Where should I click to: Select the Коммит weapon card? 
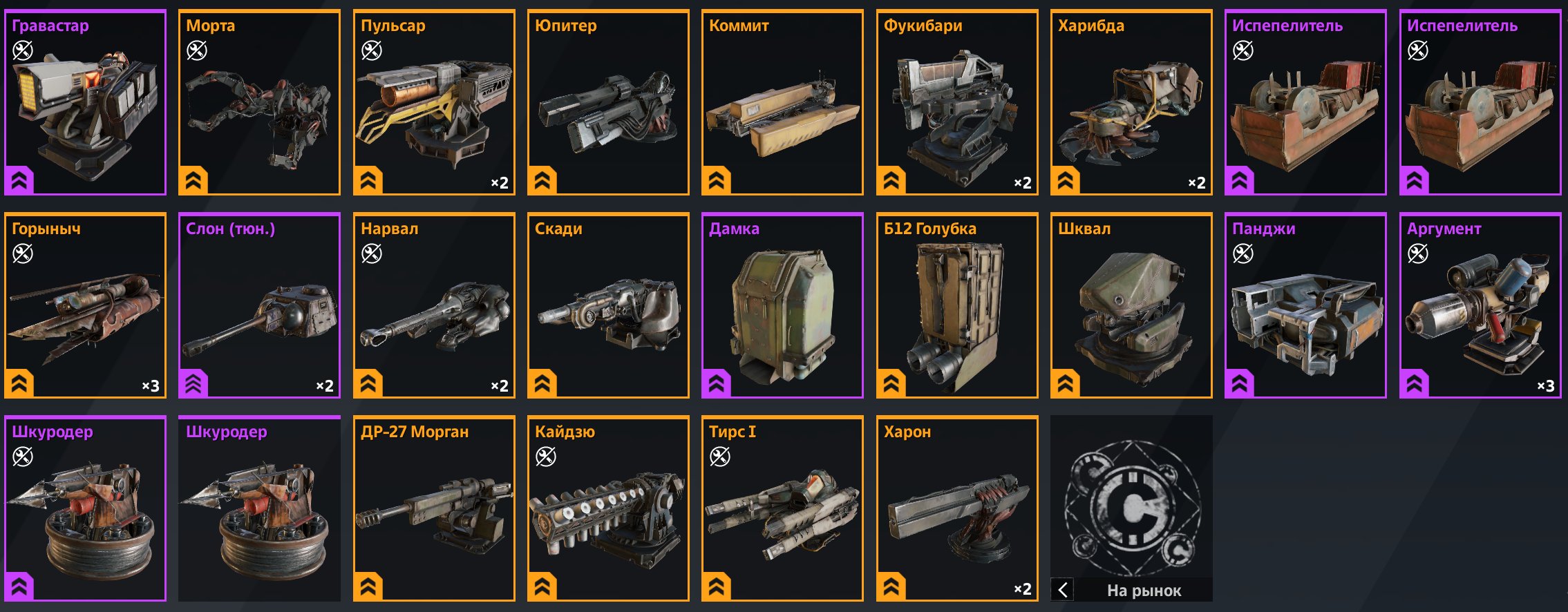pos(782,102)
